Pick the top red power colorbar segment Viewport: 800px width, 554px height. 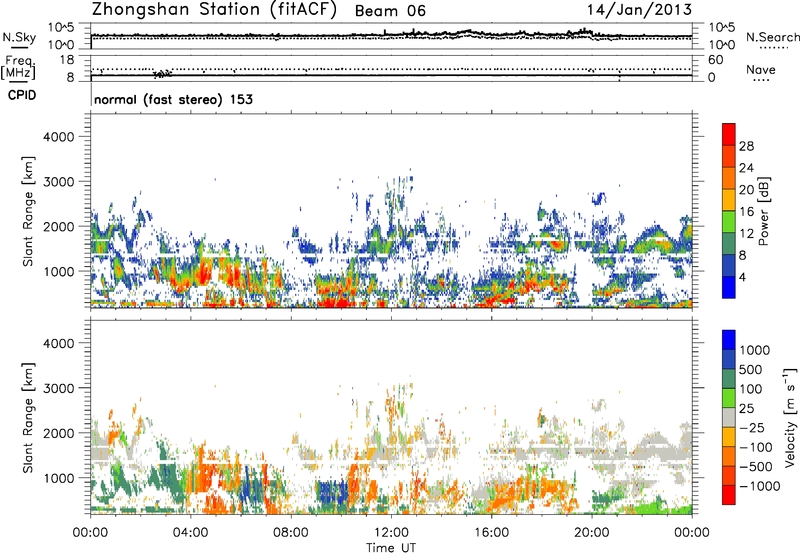click(729, 135)
